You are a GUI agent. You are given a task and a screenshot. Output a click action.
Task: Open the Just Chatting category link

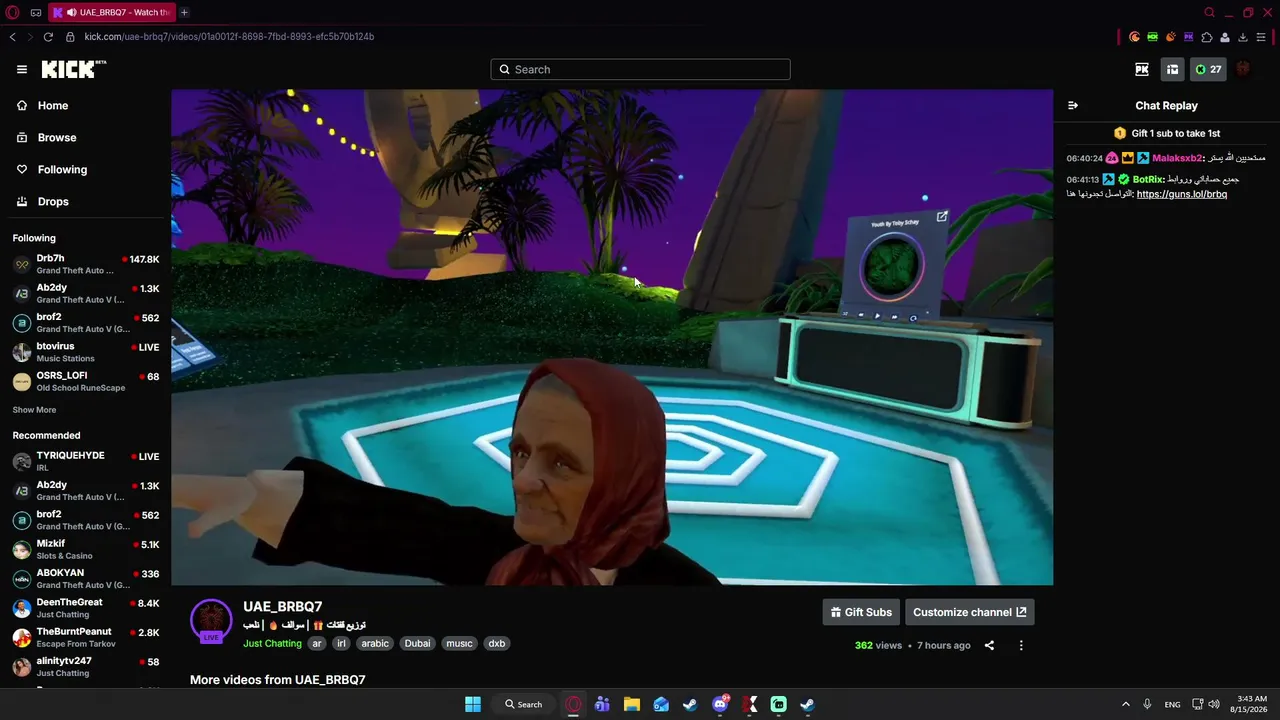point(272,643)
